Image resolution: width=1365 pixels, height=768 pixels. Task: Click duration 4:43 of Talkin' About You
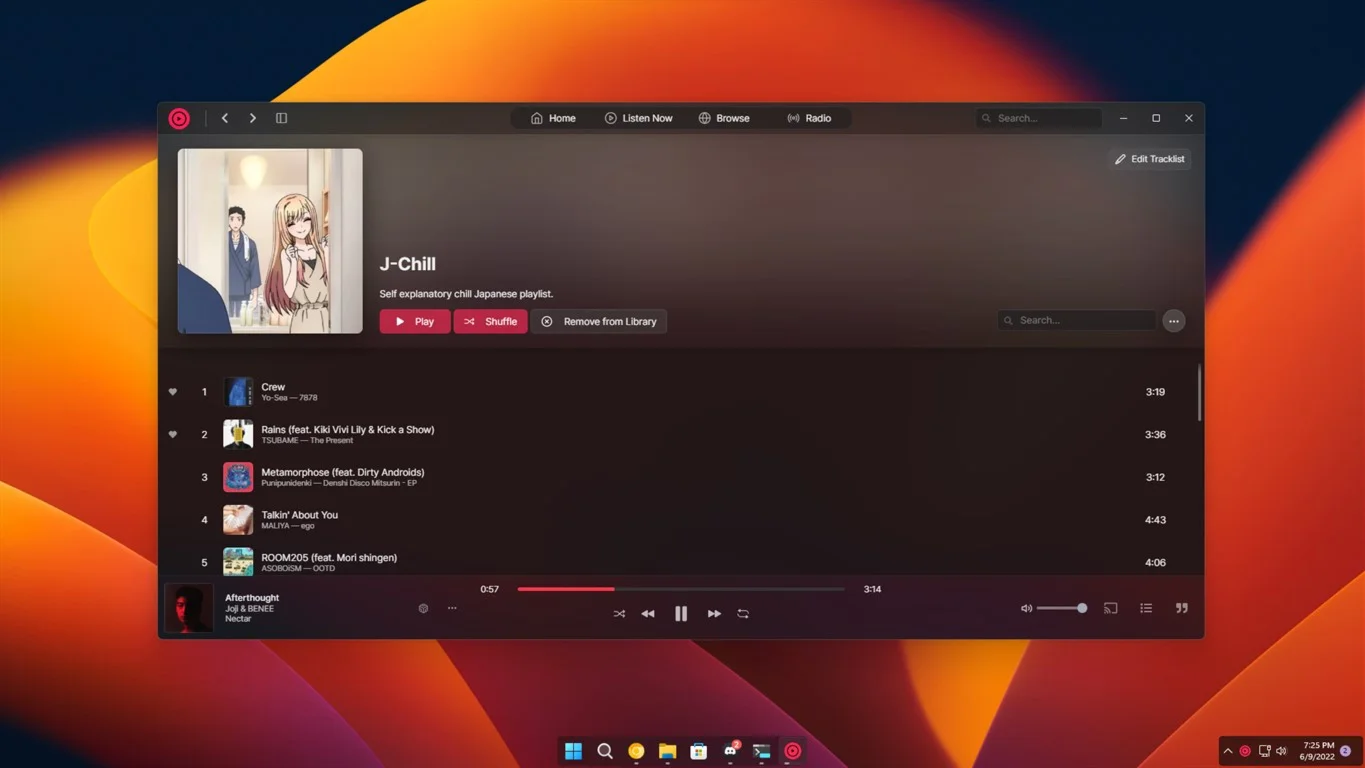[1155, 520]
